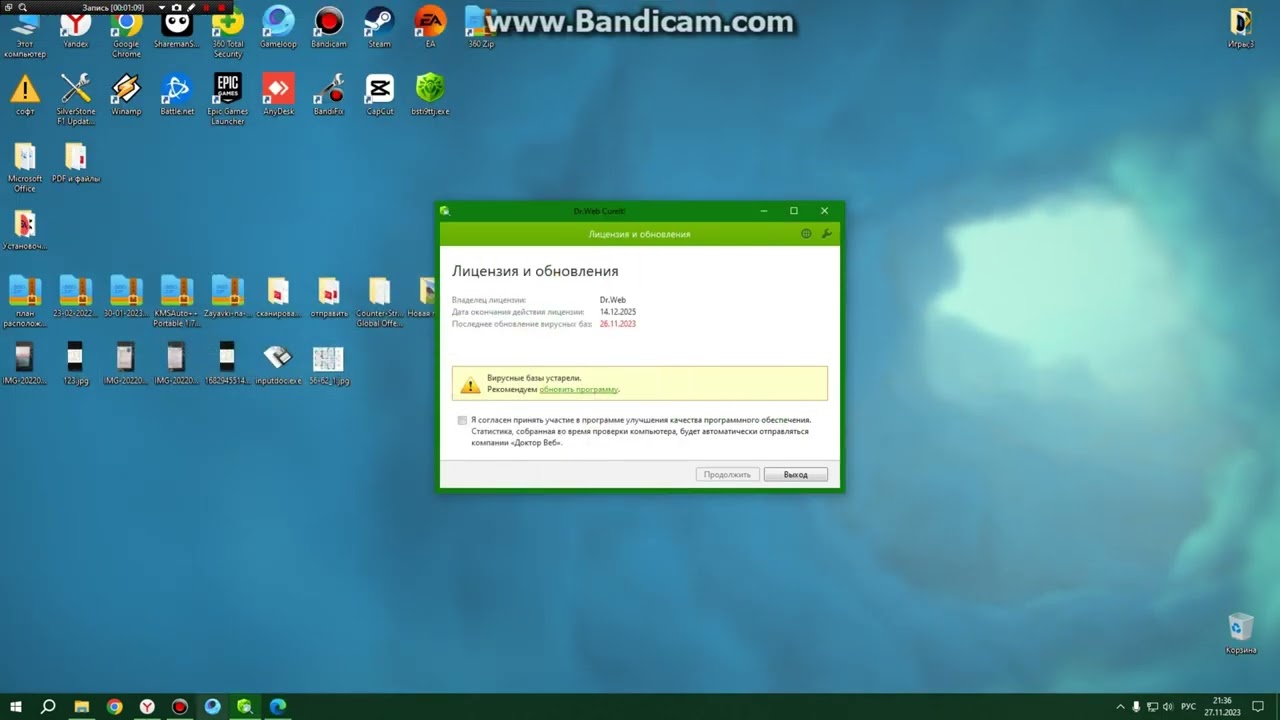Select the Microsoft Office folder on desktop

(25, 166)
